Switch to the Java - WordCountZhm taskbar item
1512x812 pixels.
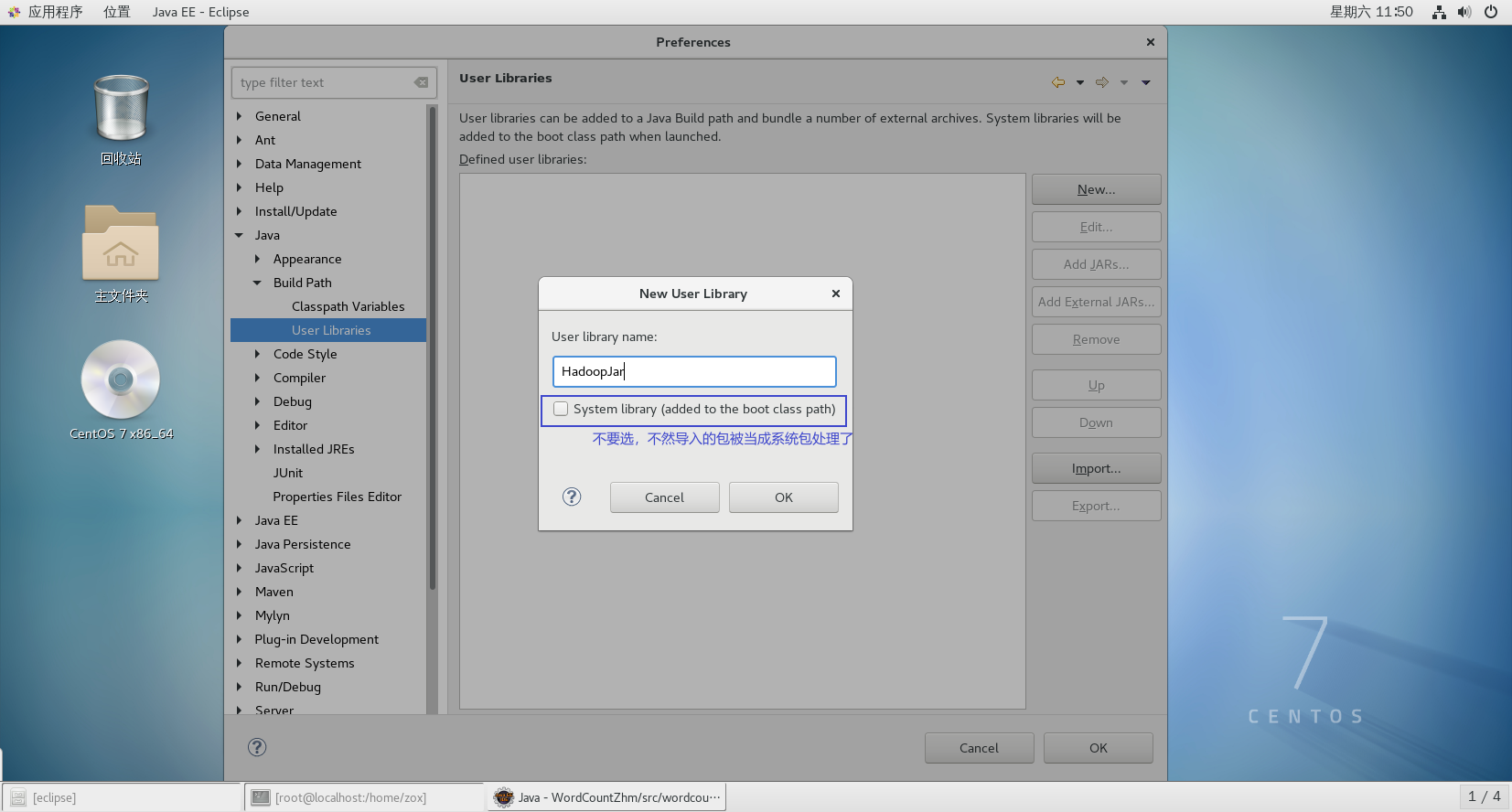[606, 797]
